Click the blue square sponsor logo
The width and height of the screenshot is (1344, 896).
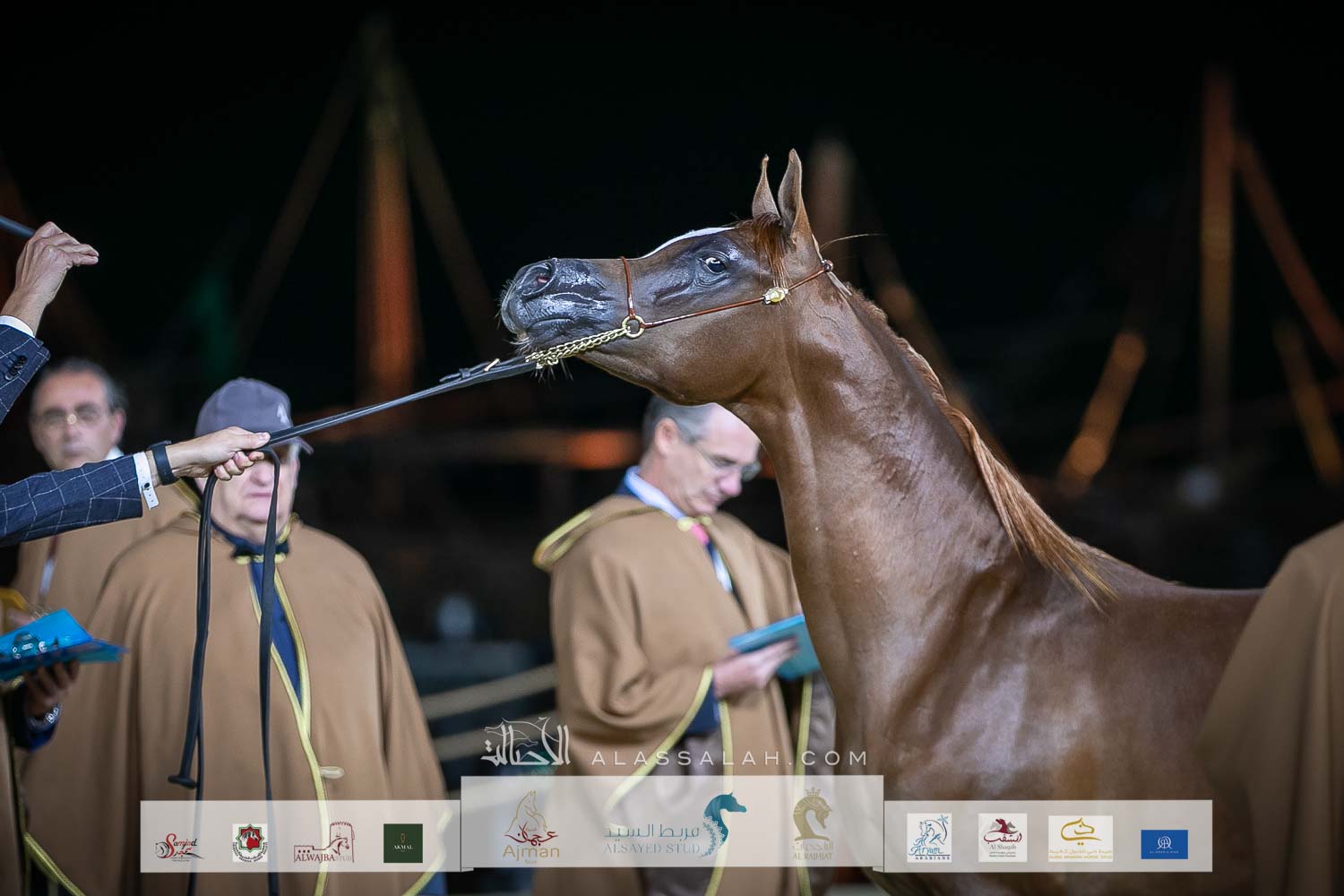pyautogui.click(x=1164, y=844)
